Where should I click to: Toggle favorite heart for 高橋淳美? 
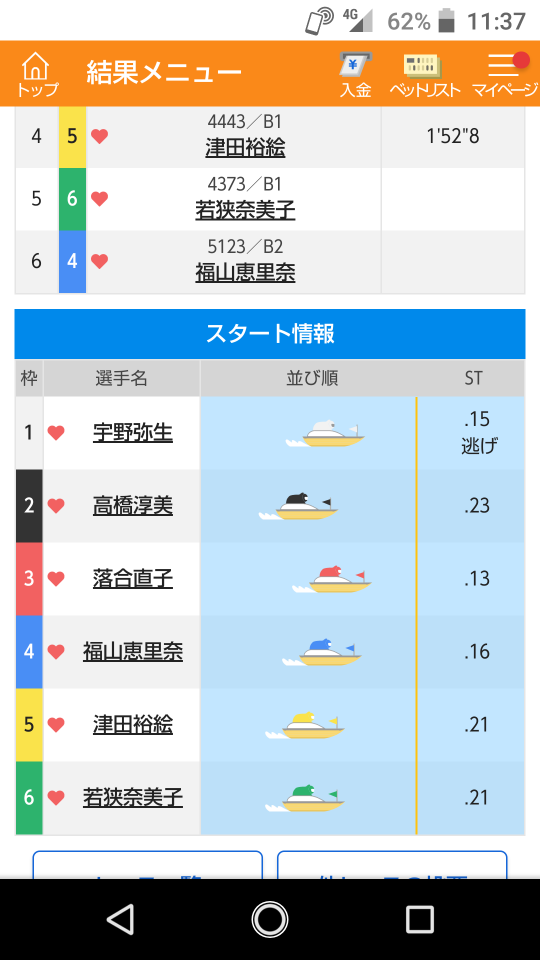point(56,506)
